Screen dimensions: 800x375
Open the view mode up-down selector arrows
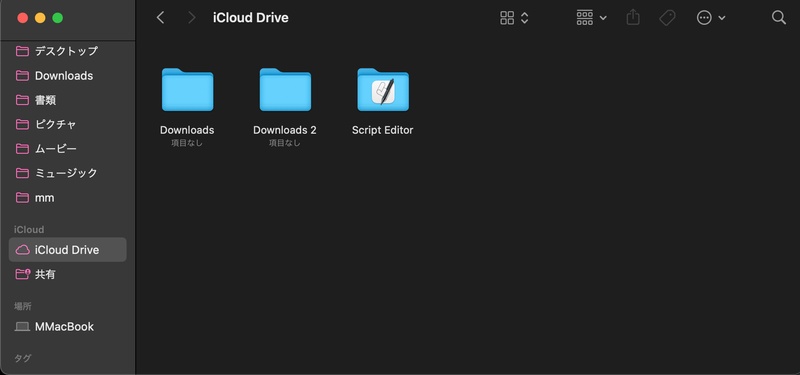(x=524, y=18)
